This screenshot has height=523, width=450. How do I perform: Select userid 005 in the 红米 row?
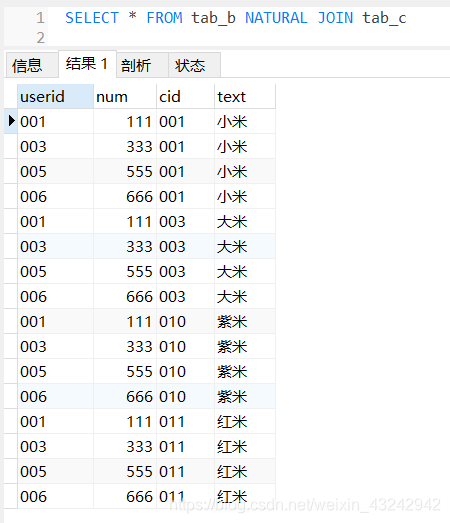[x=55, y=472]
